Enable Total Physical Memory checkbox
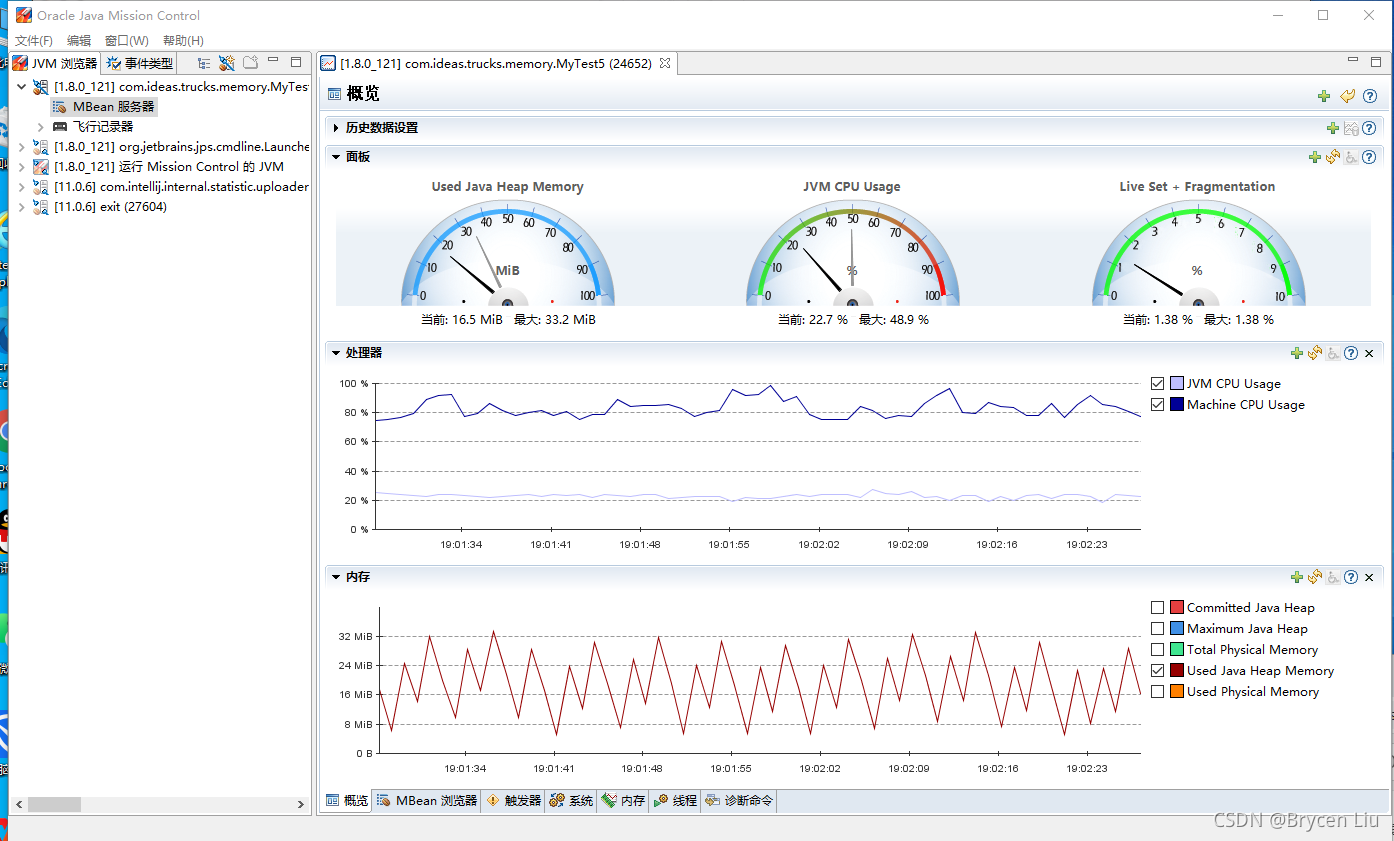This screenshot has height=841, width=1394. click(x=1158, y=650)
